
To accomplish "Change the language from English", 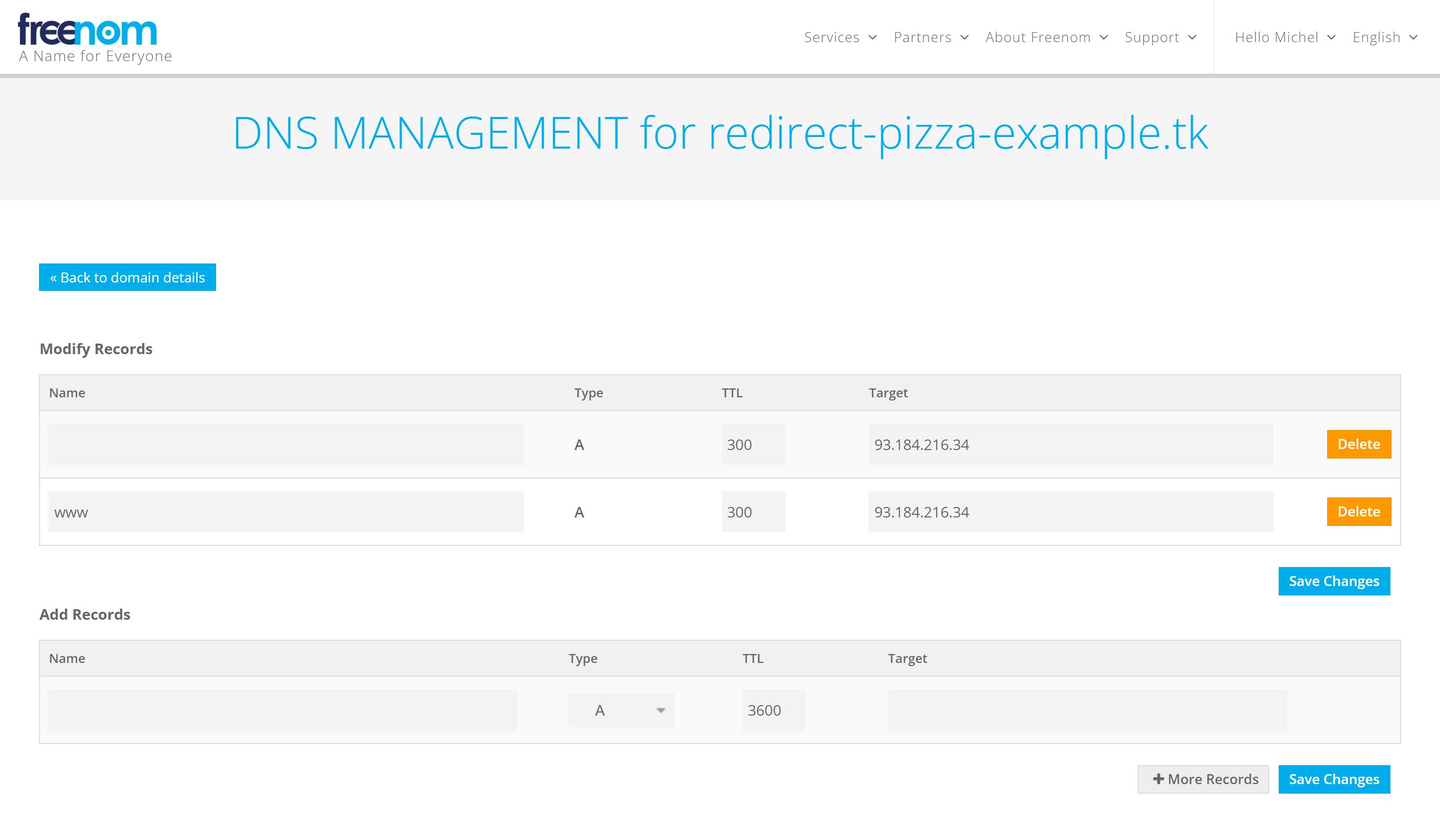I will click(x=1384, y=38).
